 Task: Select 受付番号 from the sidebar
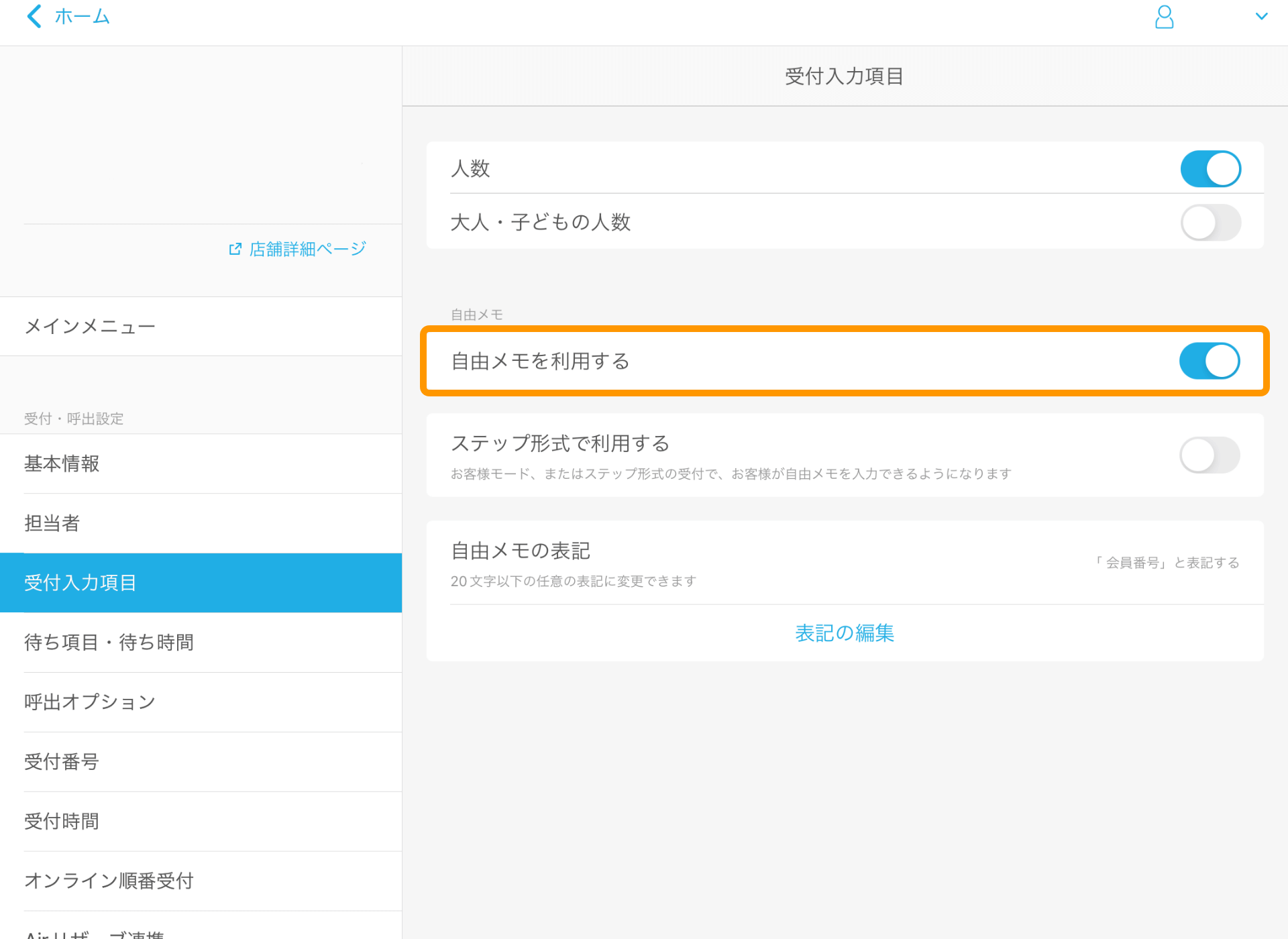(61, 762)
